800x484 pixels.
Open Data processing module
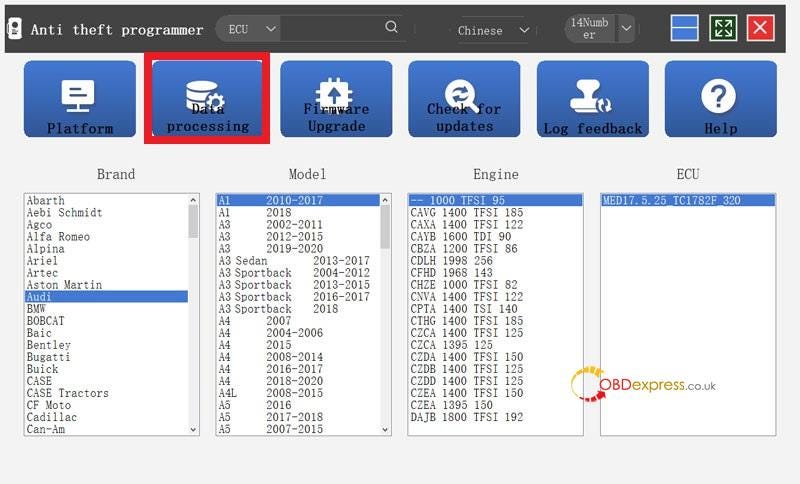207,98
